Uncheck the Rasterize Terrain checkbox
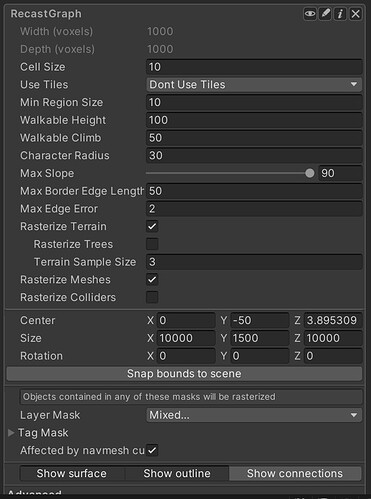 point(152,226)
